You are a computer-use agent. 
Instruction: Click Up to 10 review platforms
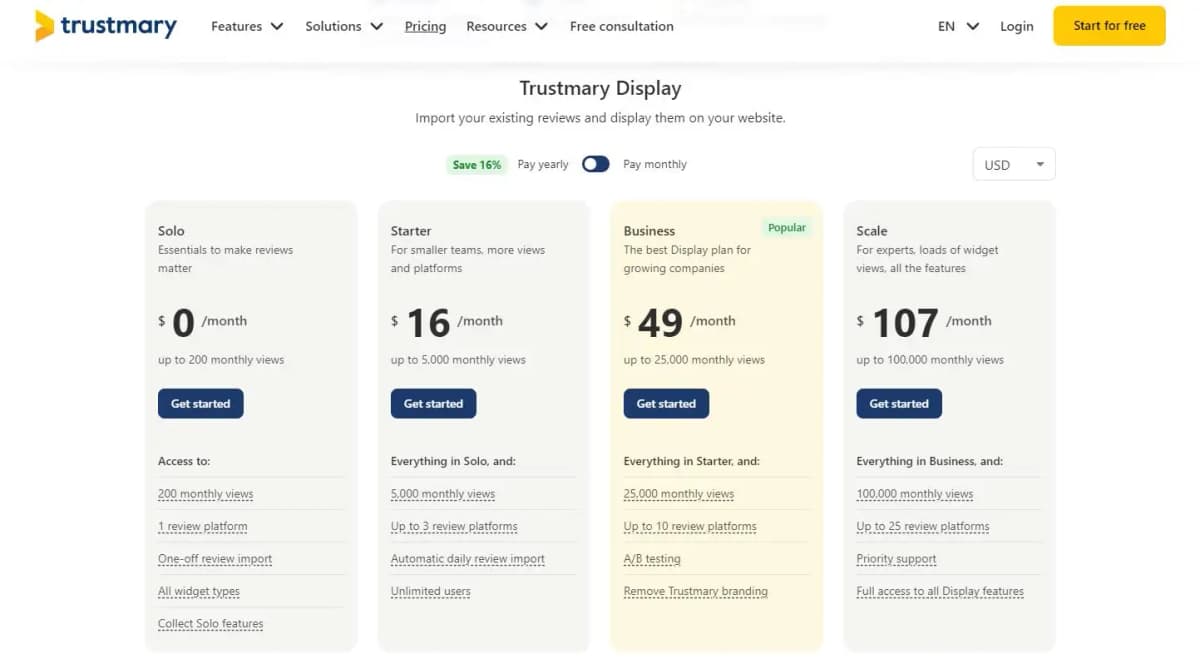pos(690,526)
